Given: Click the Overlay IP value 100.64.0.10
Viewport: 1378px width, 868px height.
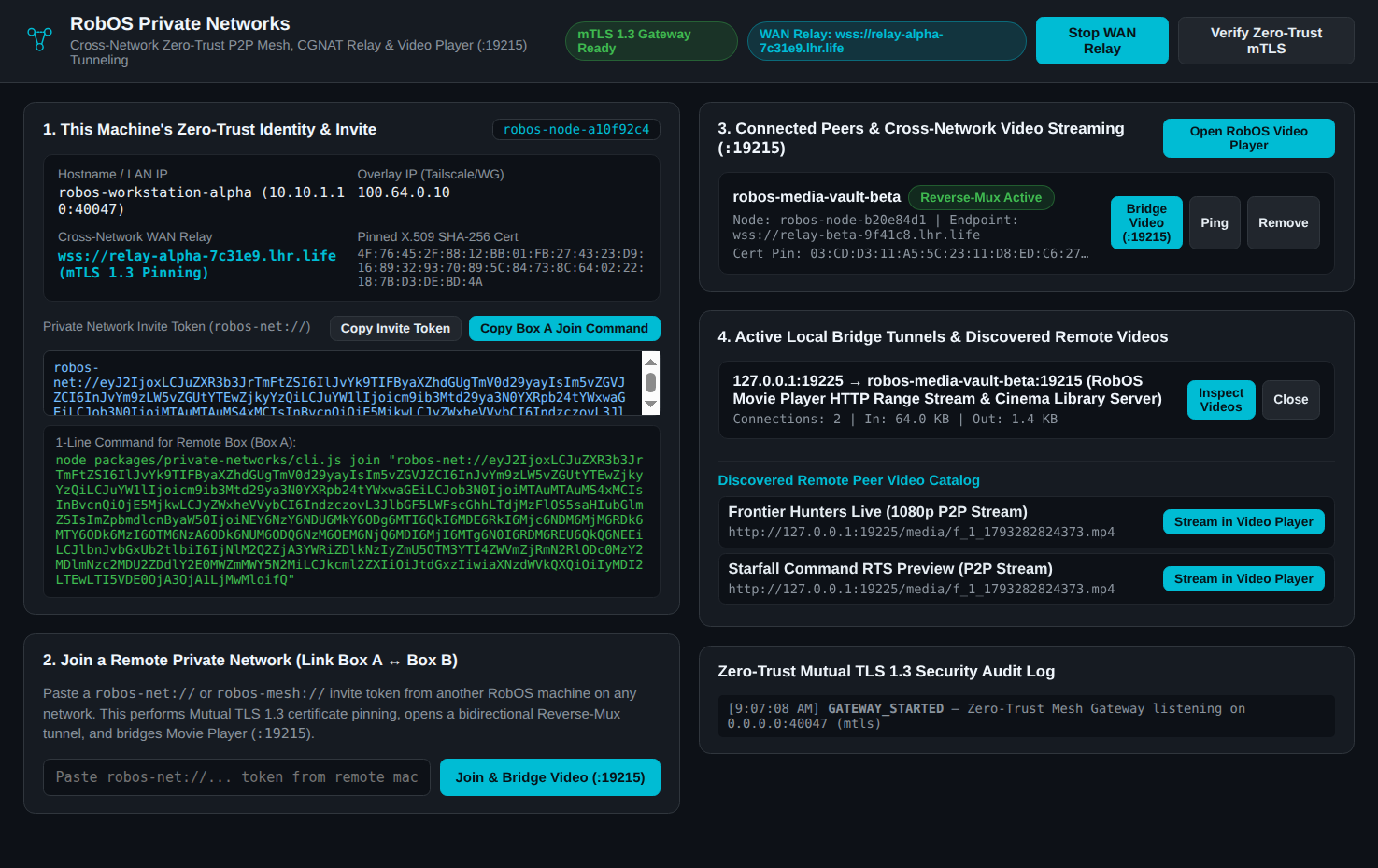Looking at the screenshot, I should coord(404,192).
